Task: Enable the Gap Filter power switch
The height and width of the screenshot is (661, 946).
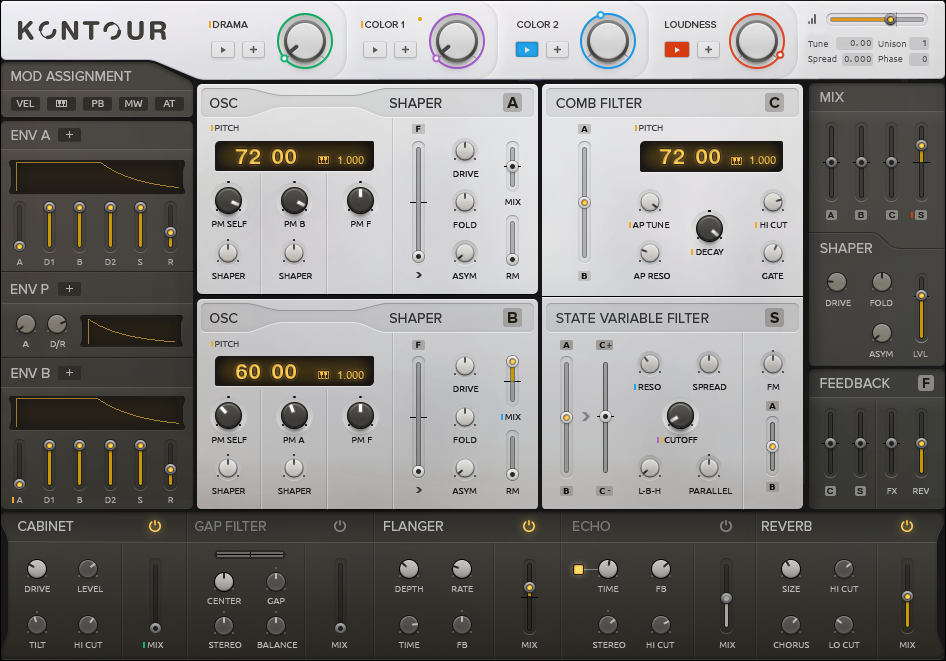Action: [x=340, y=526]
